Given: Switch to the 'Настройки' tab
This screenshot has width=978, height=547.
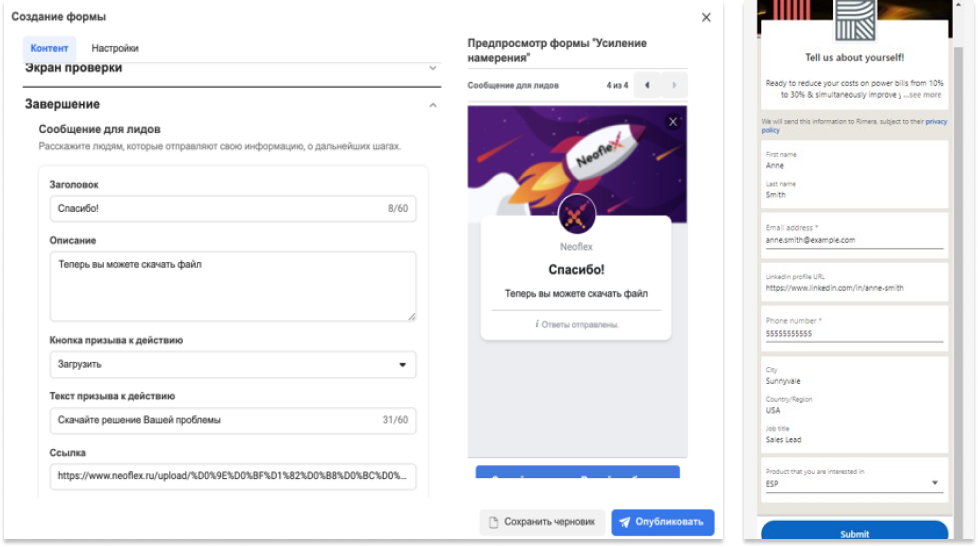Looking at the screenshot, I should point(115,48).
